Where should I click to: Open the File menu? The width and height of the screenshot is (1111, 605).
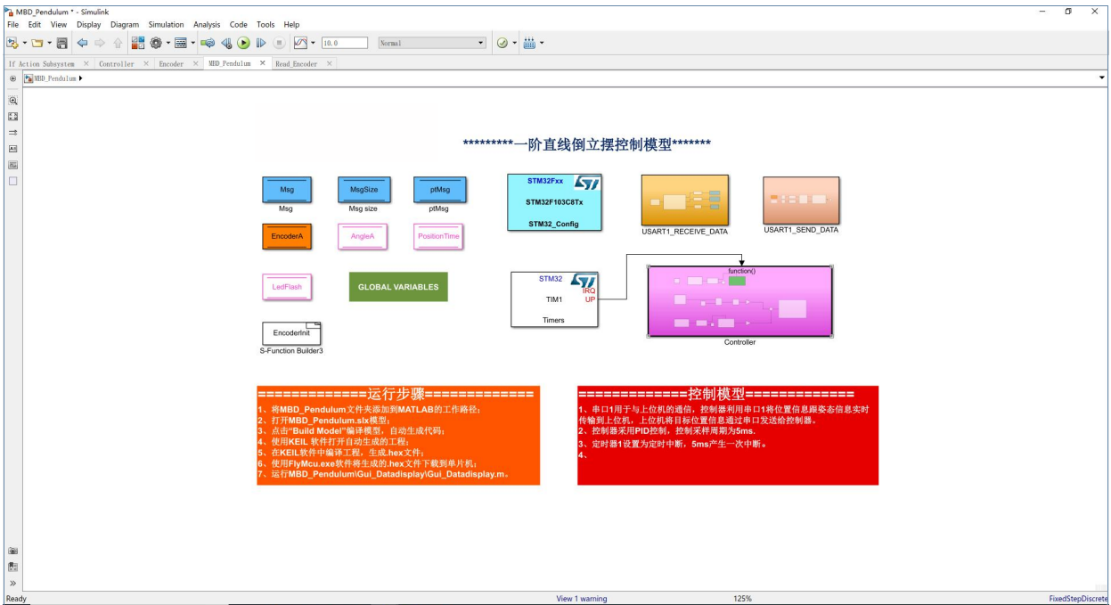click(x=13, y=25)
